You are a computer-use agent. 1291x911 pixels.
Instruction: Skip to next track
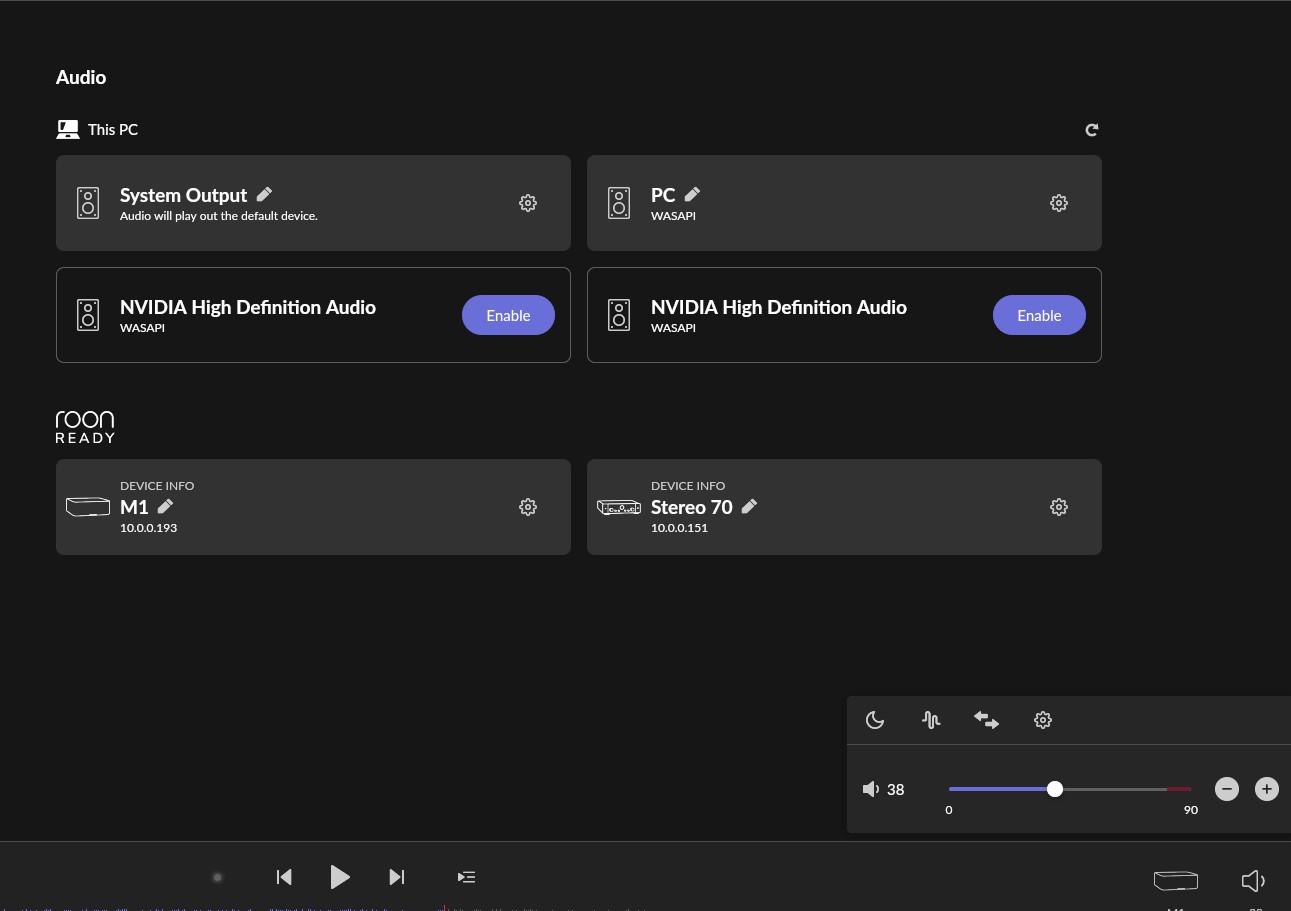(396, 877)
